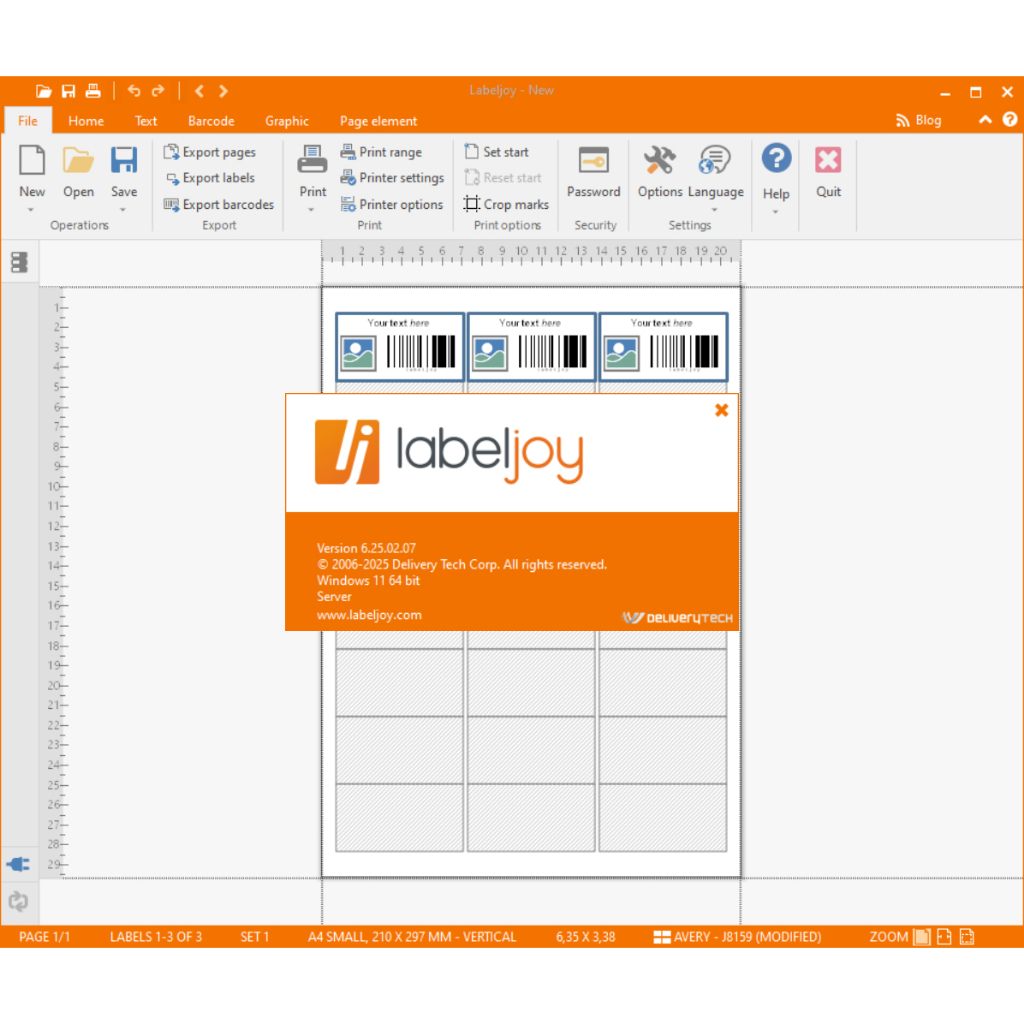Toggle the data panel icon at top left
Screen dimensions: 1024x1024
click(x=19, y=262)
